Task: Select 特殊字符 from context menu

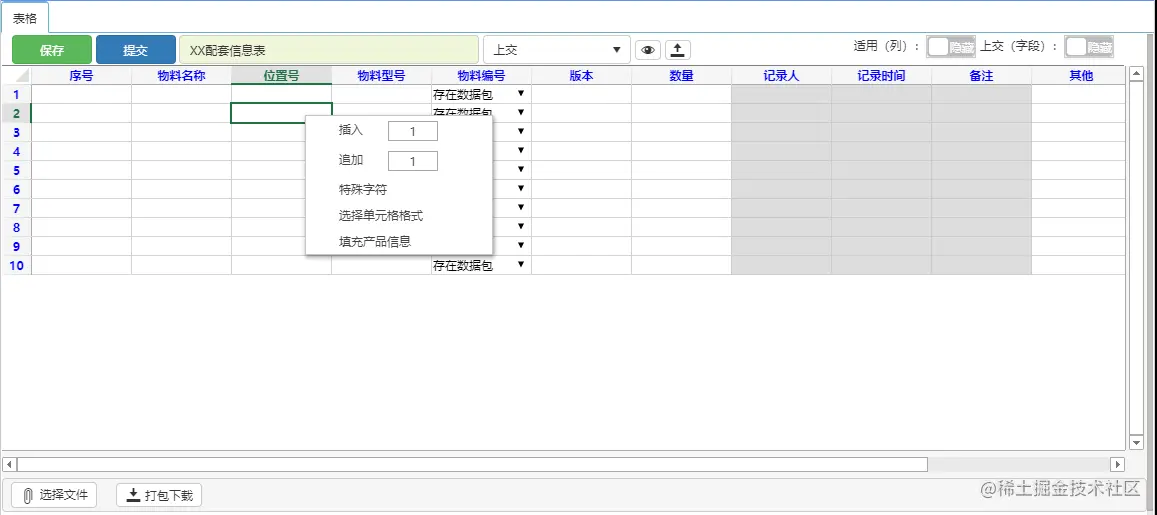Action: coord(363,190)
